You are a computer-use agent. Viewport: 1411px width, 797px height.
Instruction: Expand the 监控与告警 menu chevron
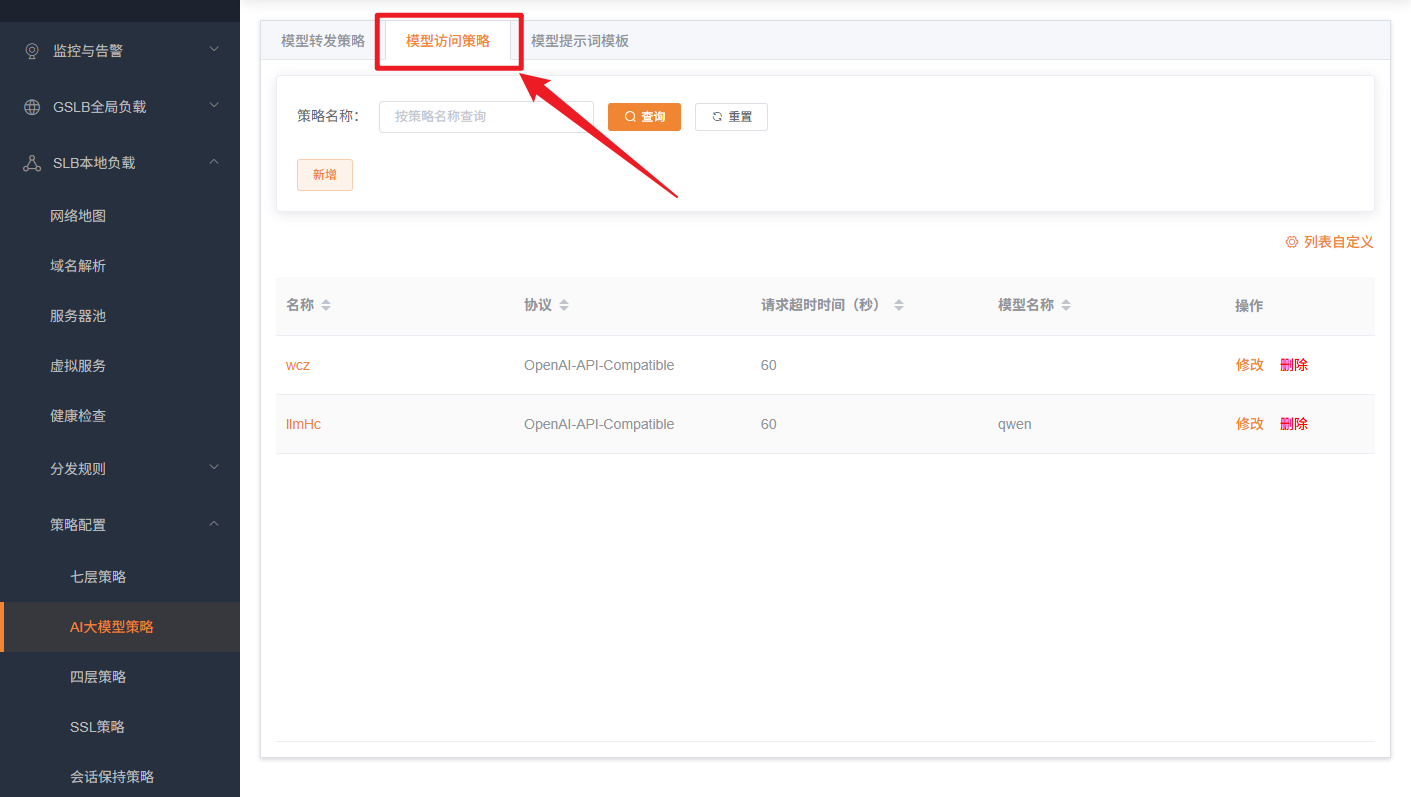(x=214, y=49)
